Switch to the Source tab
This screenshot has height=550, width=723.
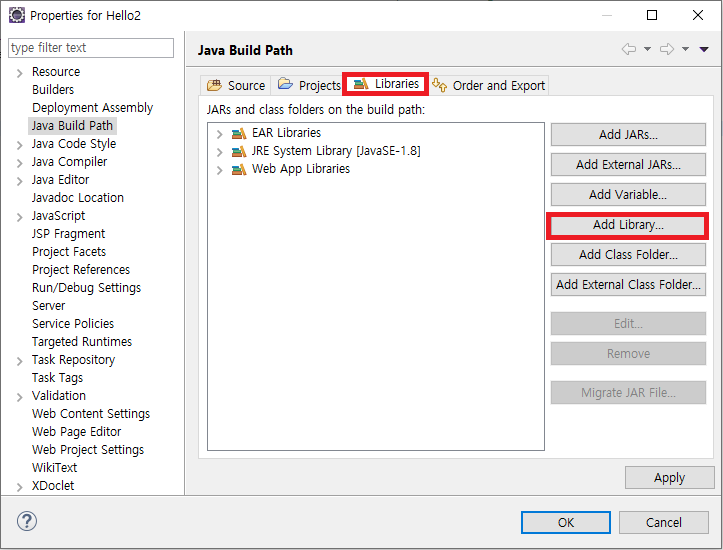point(236,85)
